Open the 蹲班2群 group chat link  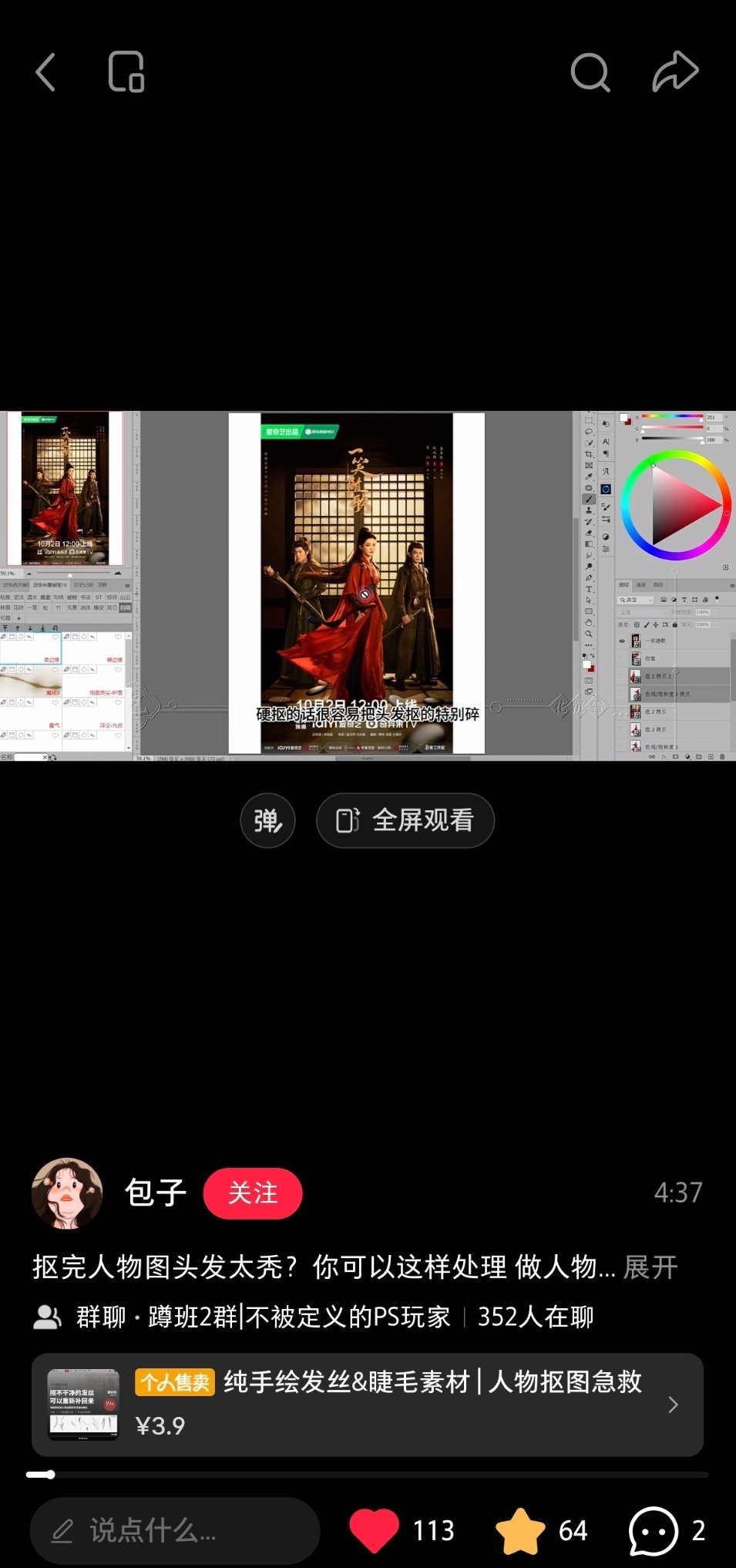pyautogui.click(x=299, y=1317)
